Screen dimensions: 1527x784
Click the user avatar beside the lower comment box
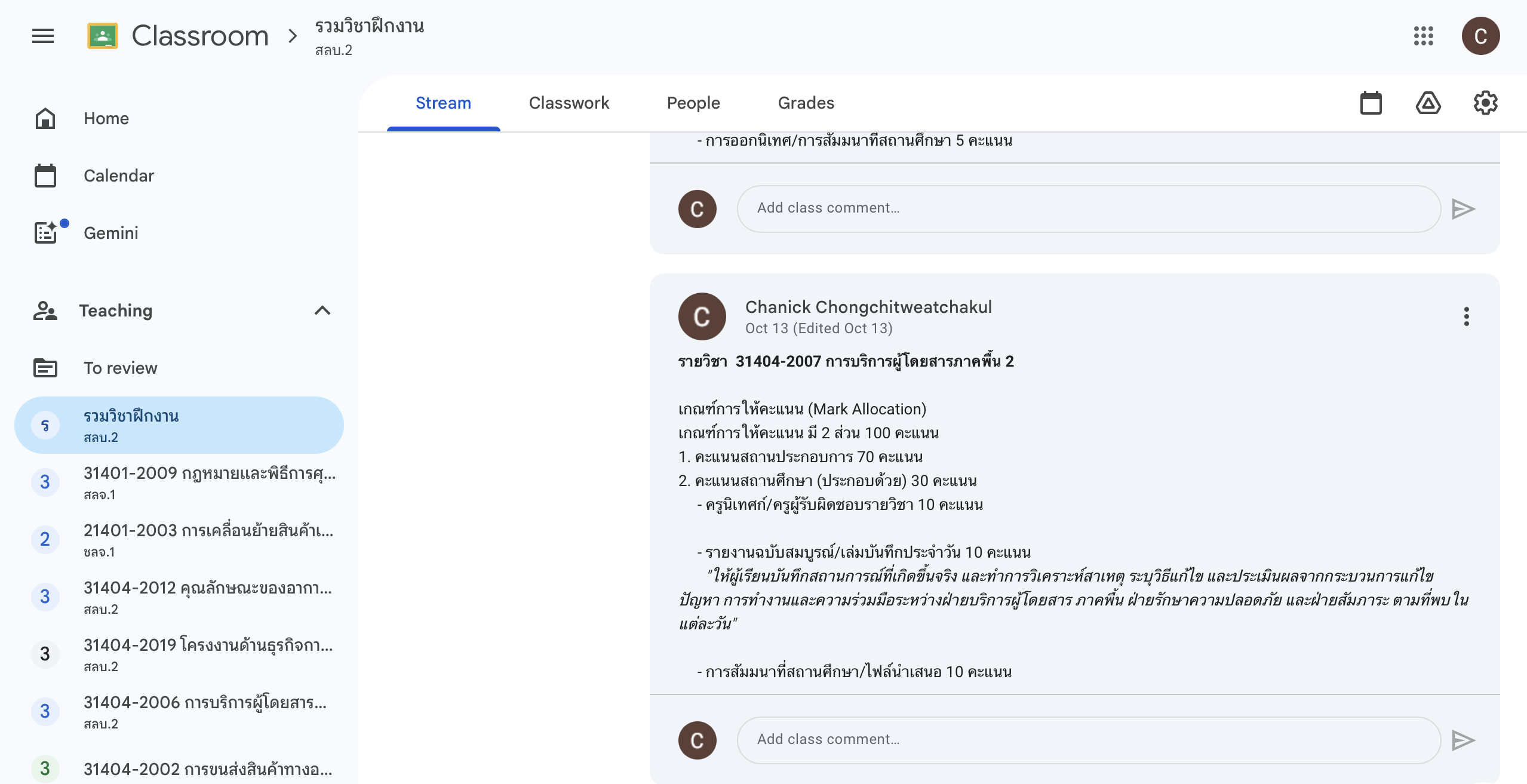tap(698, 740)
